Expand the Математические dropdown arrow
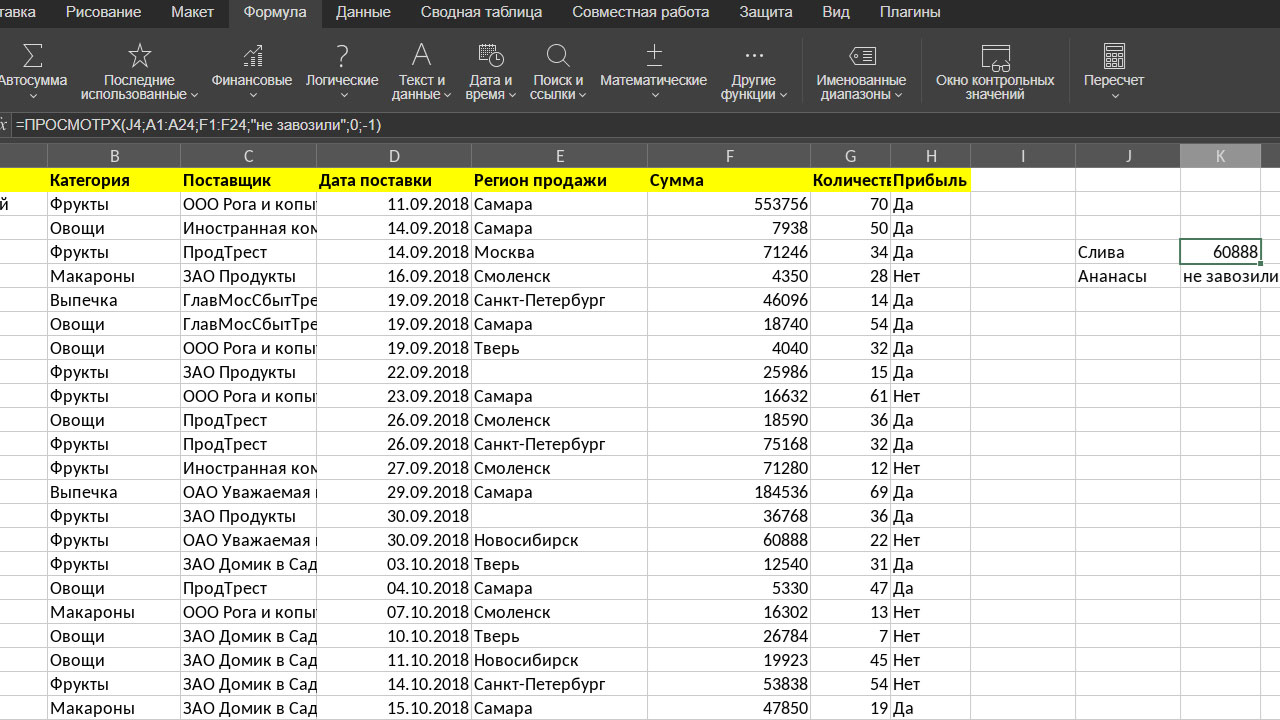Image resolution: width=1280 pixels, height=720 pixels. (x=654, y=96)
